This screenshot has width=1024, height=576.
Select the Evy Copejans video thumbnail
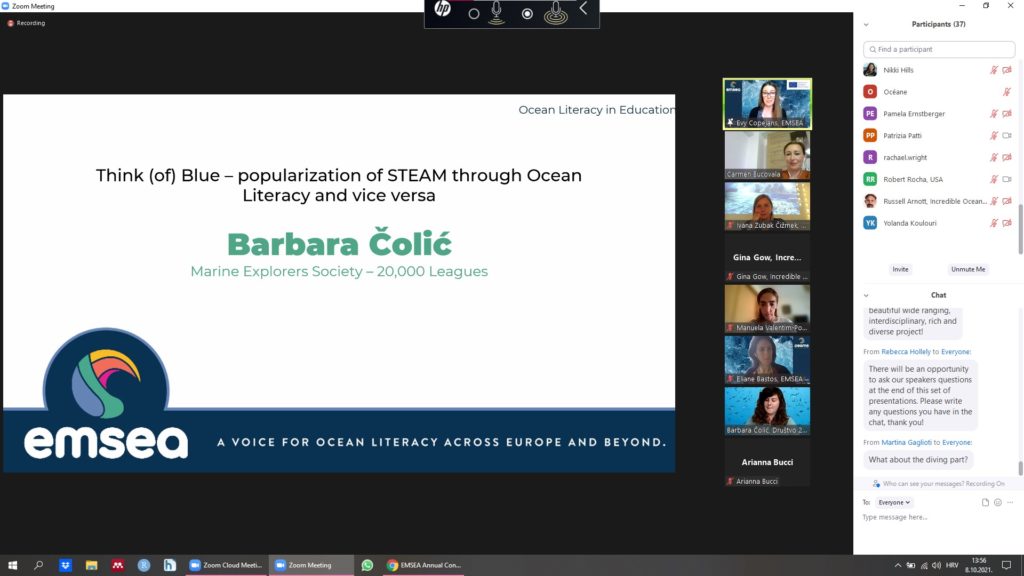[767, 104]
